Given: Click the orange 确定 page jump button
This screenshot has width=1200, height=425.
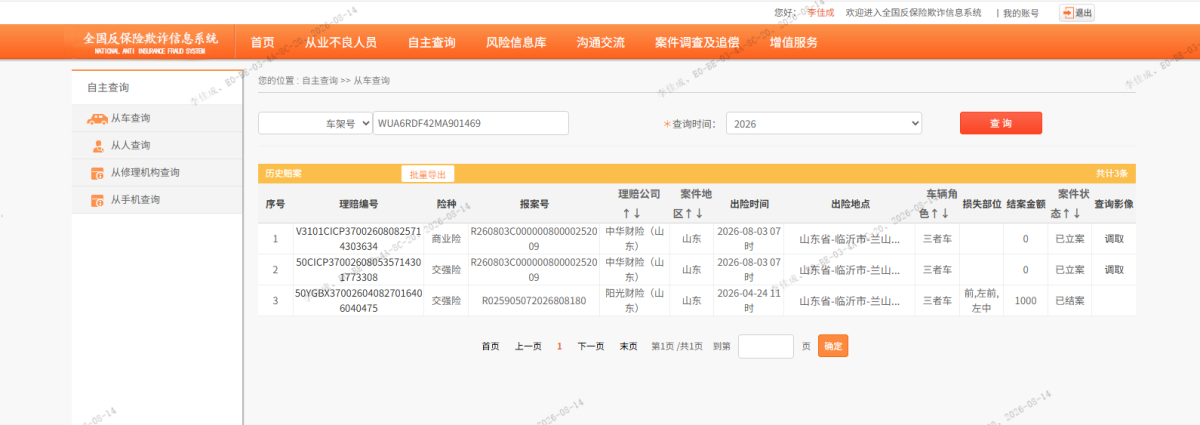Looking at the screenshot, I should [x=833, y=346].
